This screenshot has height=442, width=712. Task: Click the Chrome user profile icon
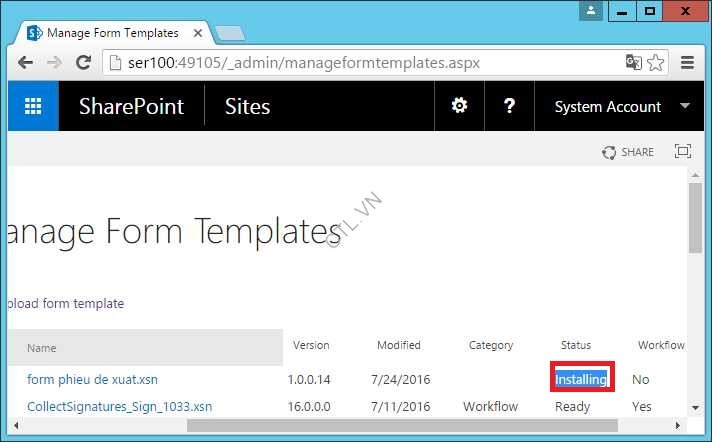point(592,11)
